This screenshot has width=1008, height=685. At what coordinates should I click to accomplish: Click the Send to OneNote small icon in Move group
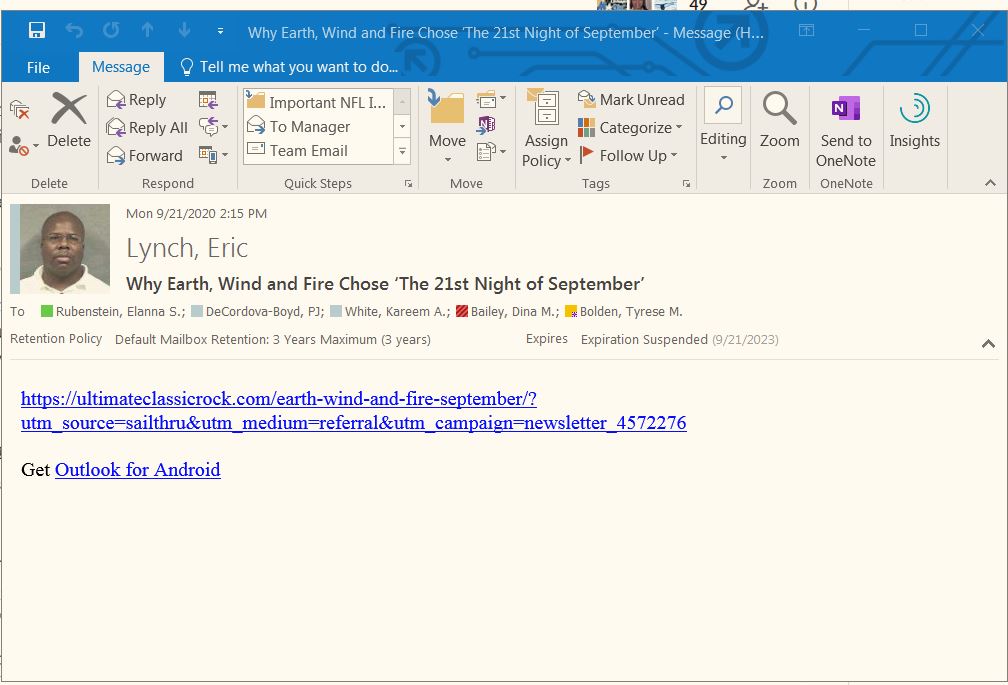click(487, 125)
